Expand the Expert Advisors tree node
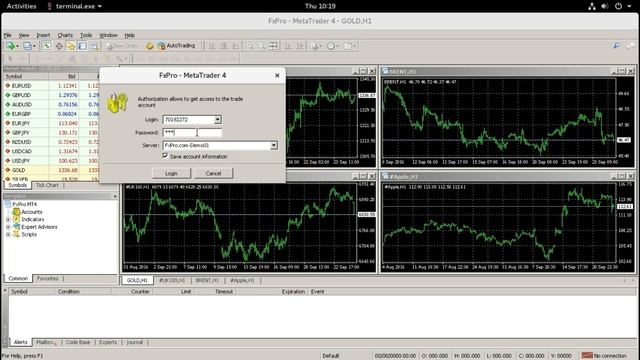The width and height of the screenshot is (640, 360). [x=8, y=227]
